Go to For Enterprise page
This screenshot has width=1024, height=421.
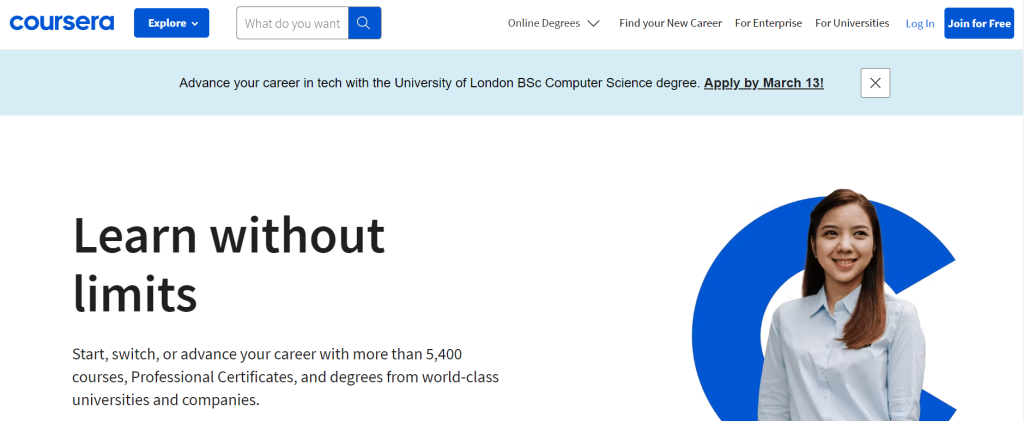(768, 23)
